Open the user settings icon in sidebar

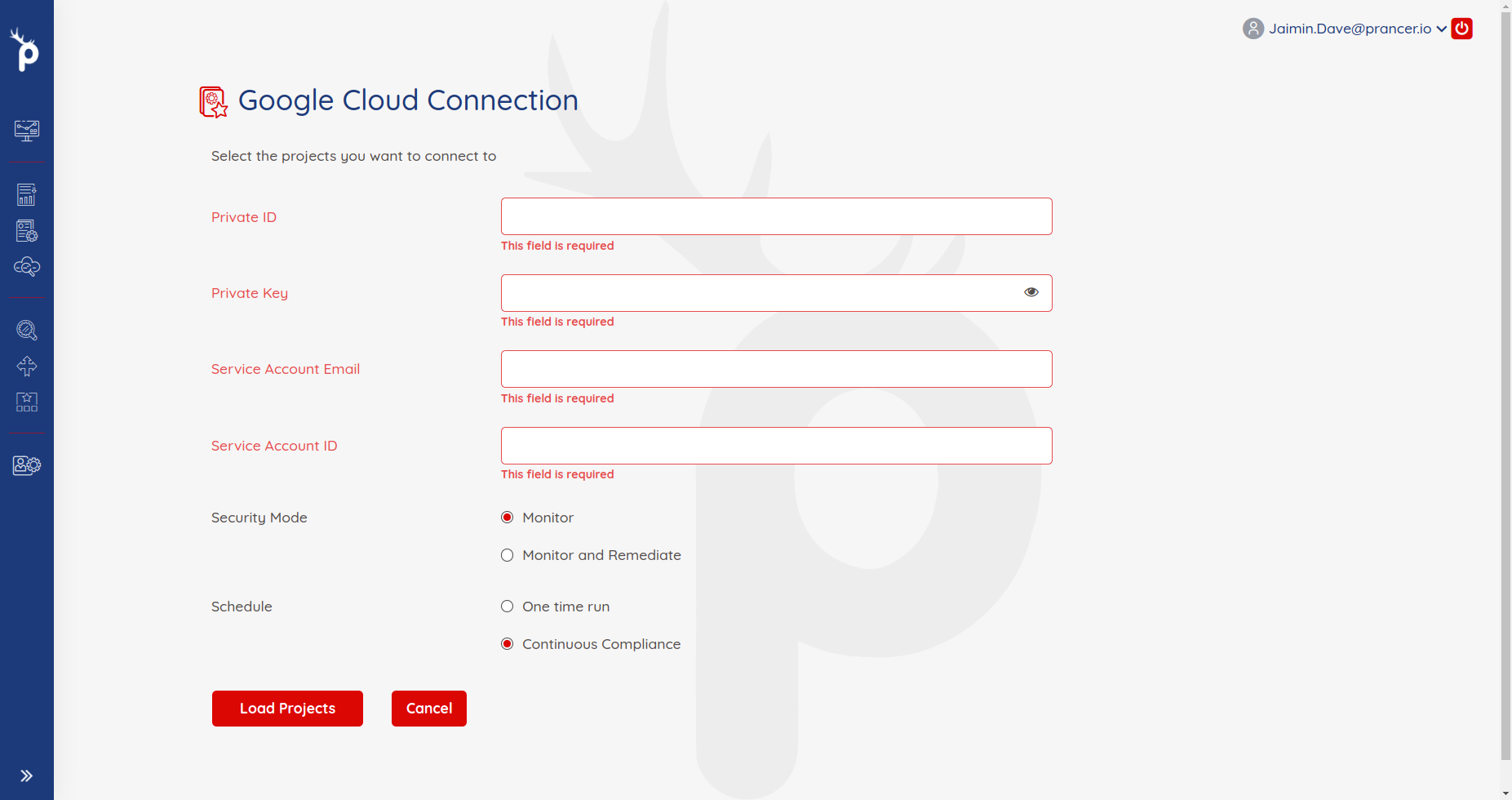tap(27, 465)
